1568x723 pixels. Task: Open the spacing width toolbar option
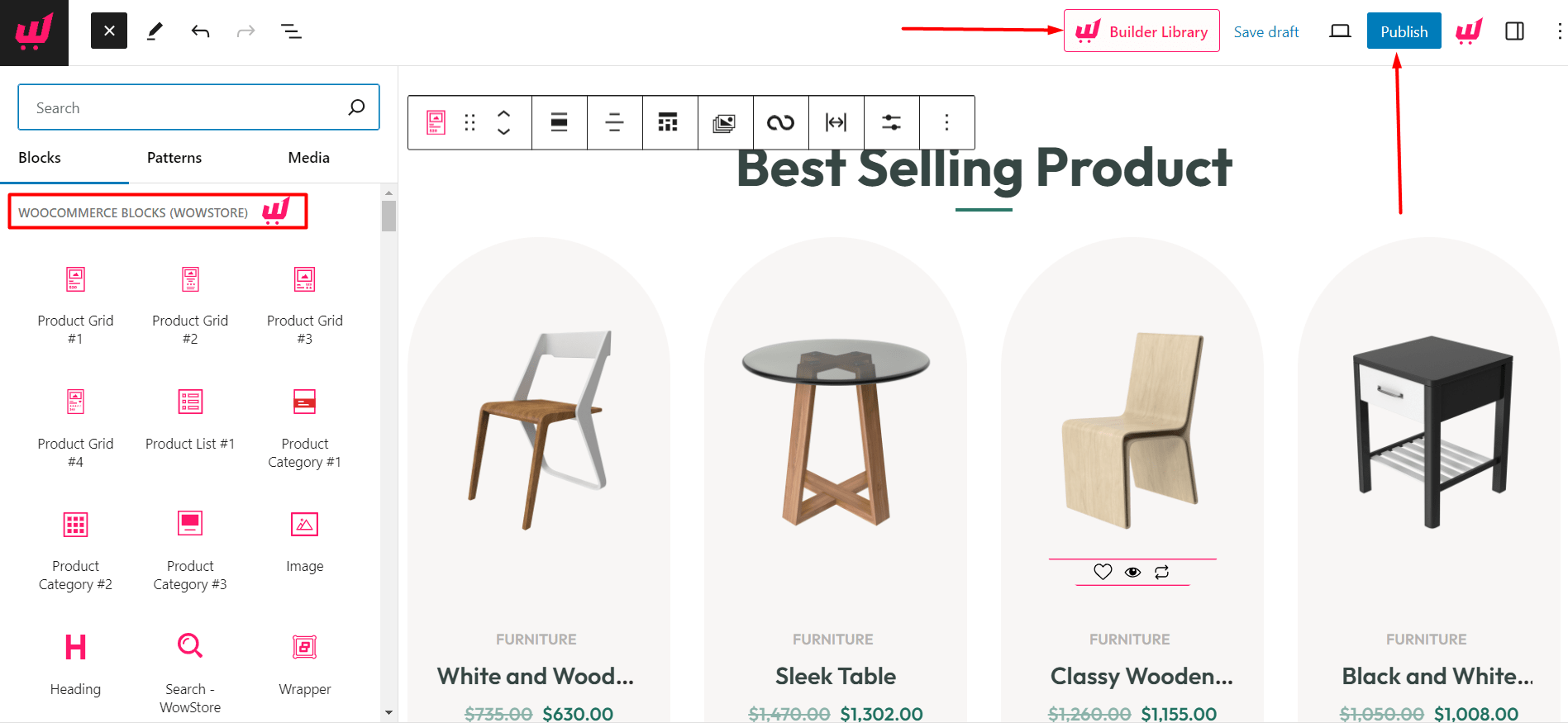coord(836,122)
